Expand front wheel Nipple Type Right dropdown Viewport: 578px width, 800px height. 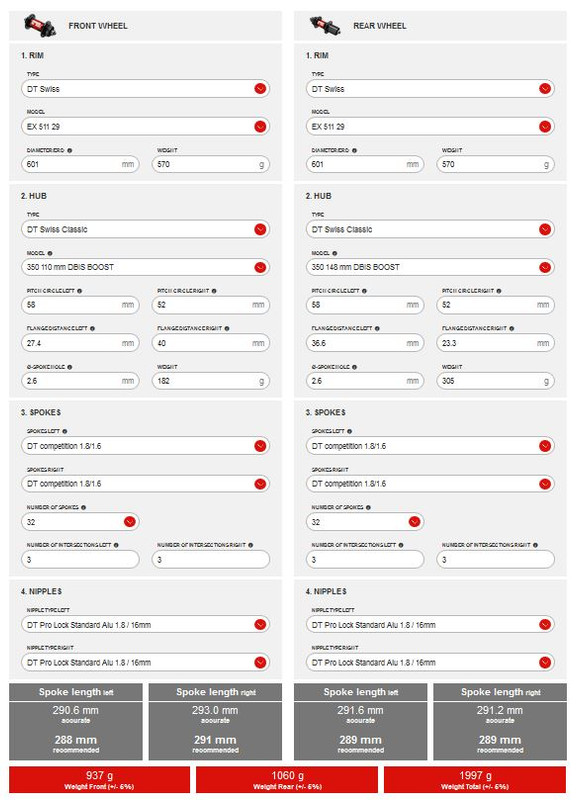pyautogui.click(x=145, y=662)
